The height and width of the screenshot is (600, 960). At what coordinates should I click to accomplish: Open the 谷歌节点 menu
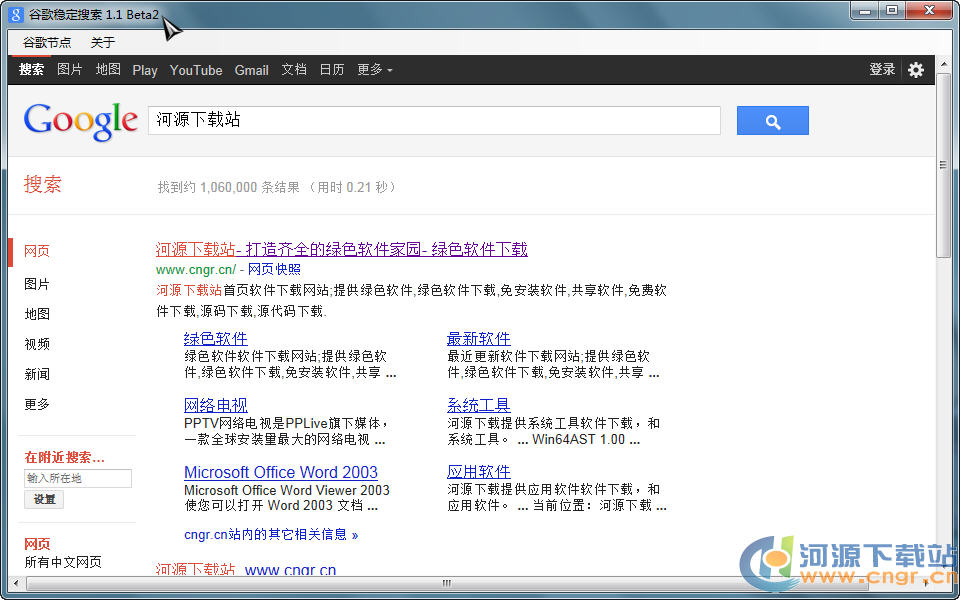coord(47,42)
